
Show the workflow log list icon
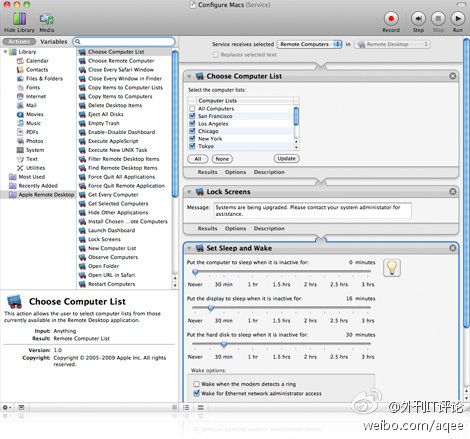click(x=186, y=407)
